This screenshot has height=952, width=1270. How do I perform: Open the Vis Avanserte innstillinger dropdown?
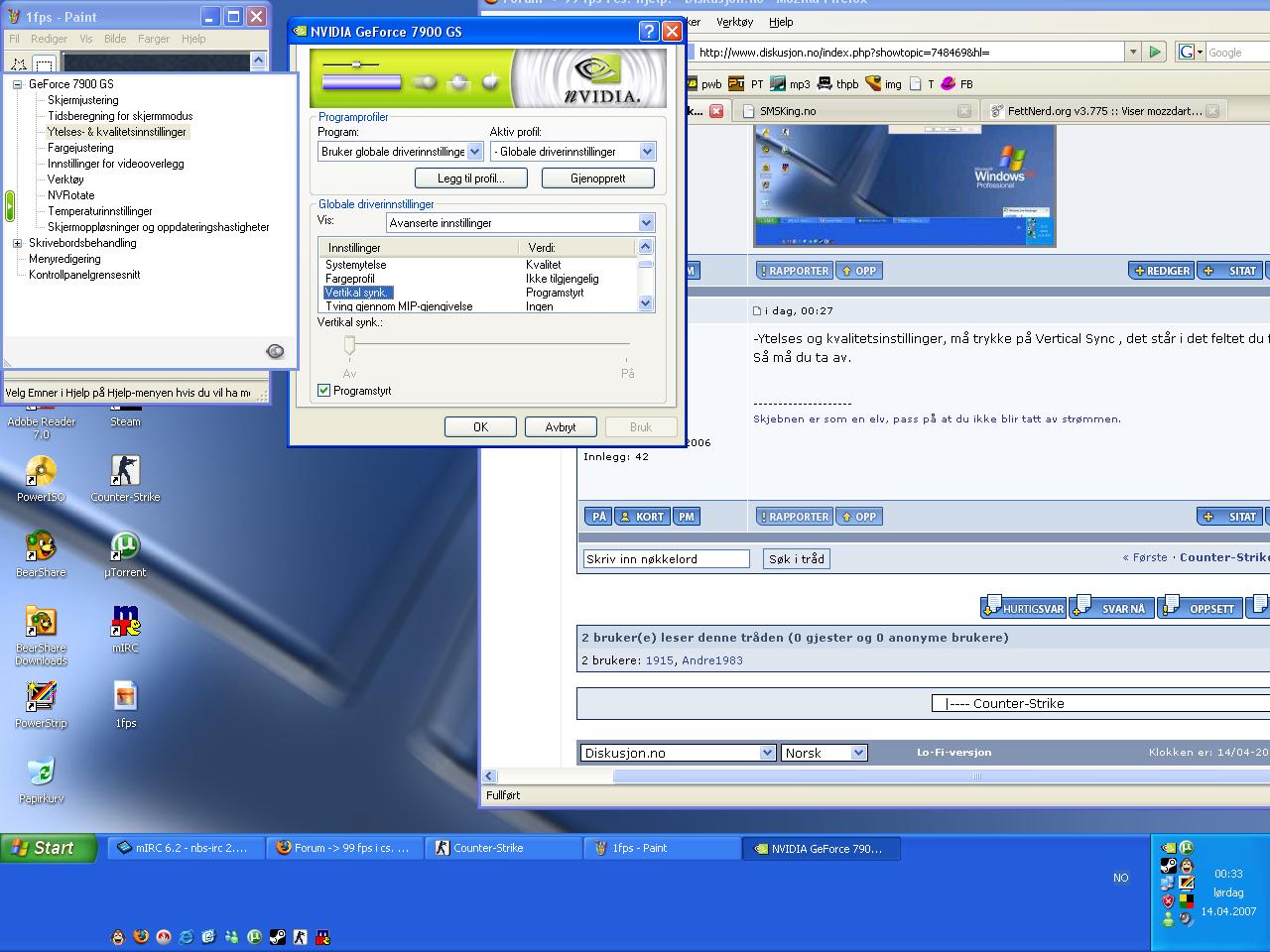coord(646,223)
